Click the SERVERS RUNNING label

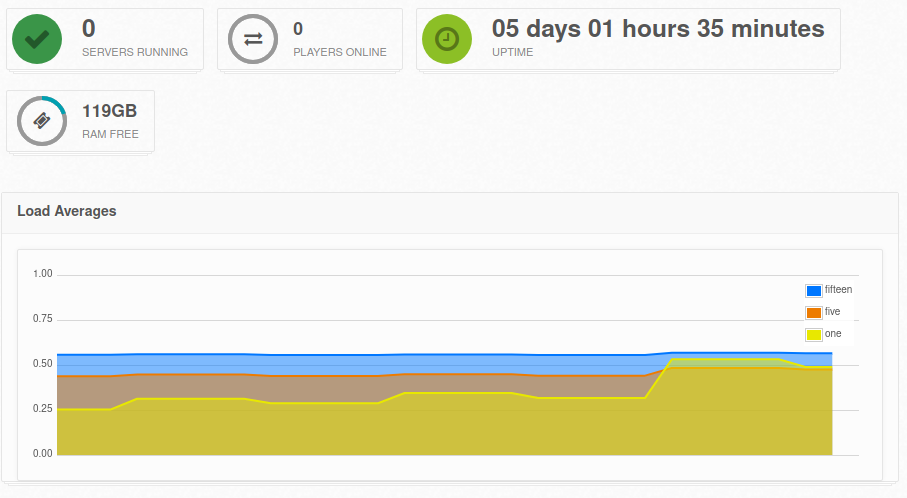pyautogui.click(x=135, y=52)
